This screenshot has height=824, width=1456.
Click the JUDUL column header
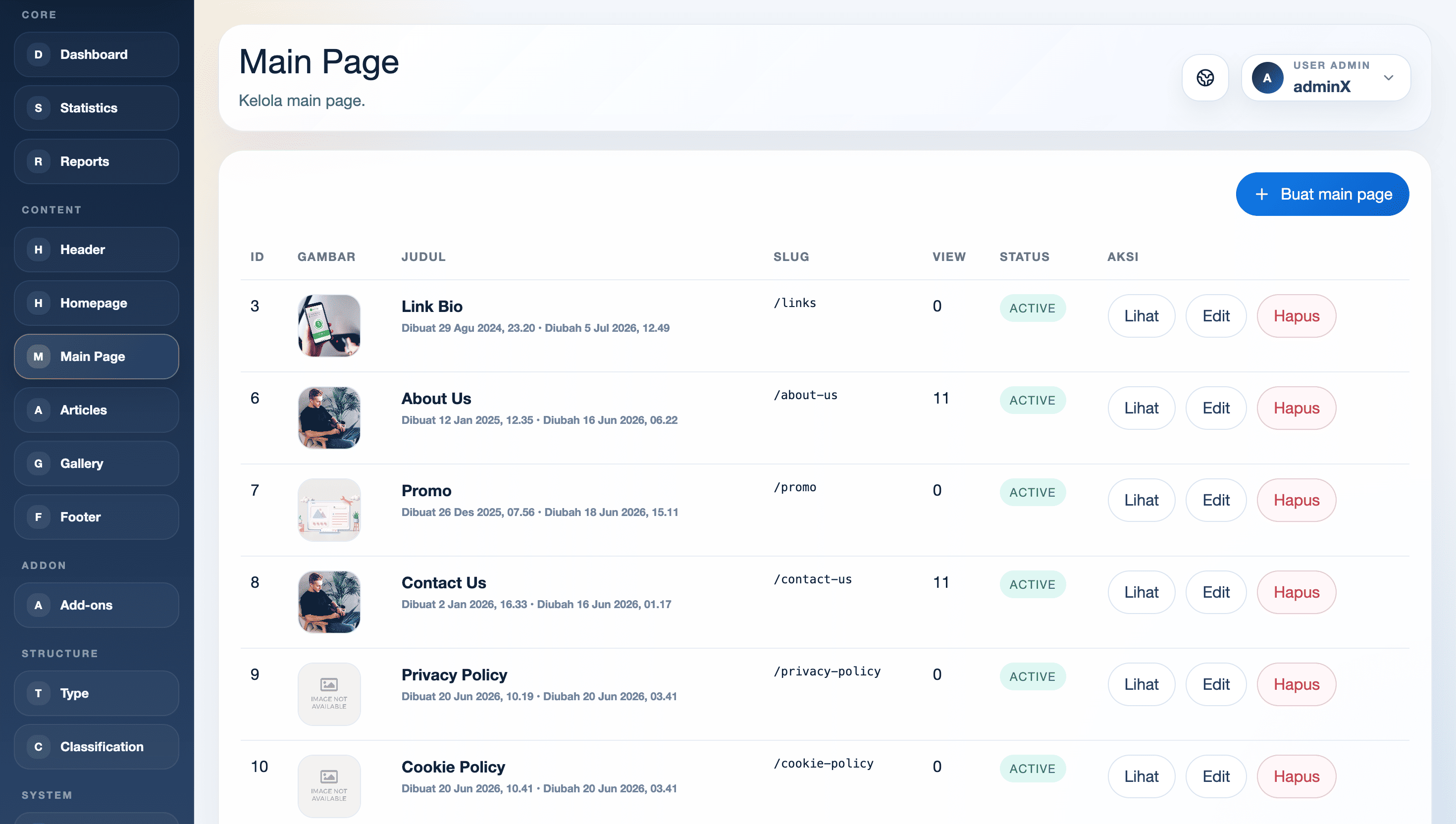point(423,257)
